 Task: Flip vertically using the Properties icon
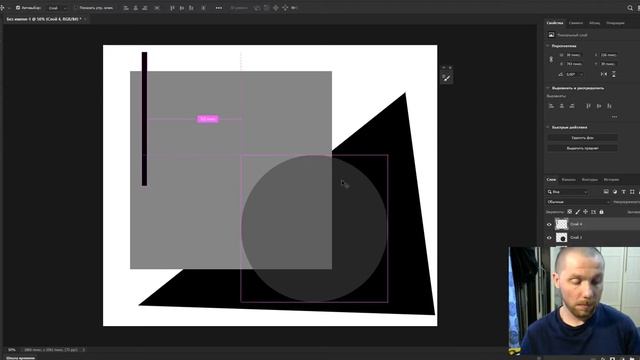pos(613,74)
